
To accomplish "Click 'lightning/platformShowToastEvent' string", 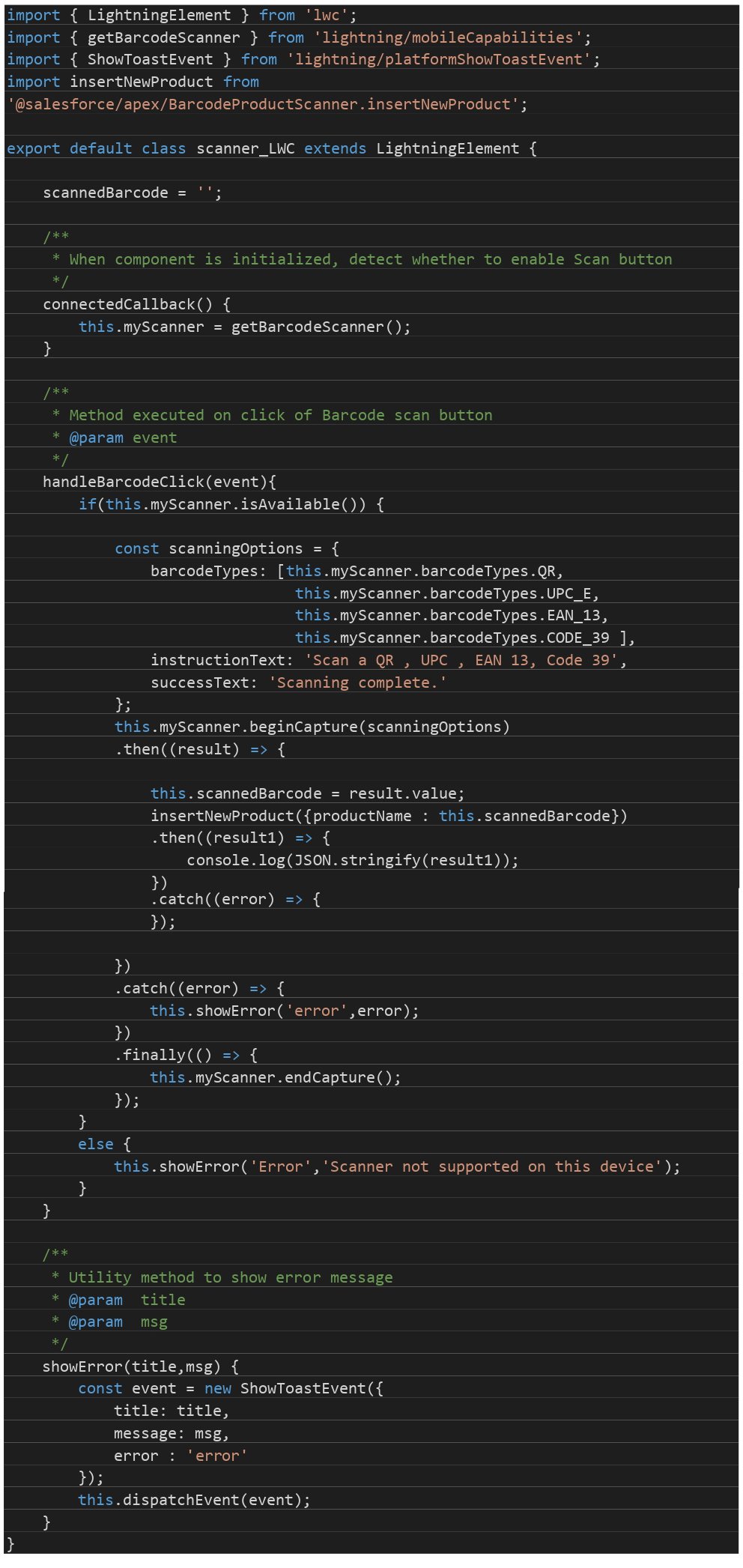I will [439, 59].
